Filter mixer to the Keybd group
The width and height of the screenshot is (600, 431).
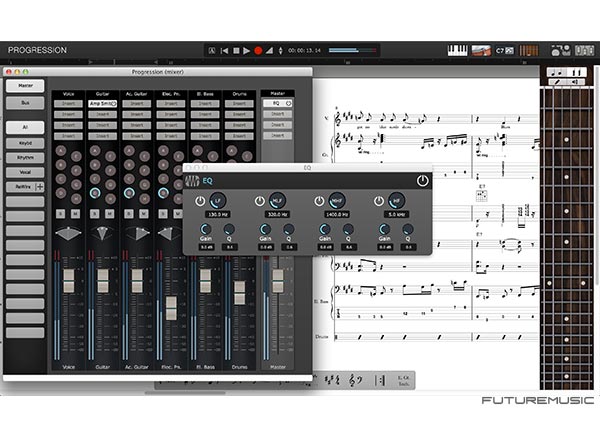point(25,143)
